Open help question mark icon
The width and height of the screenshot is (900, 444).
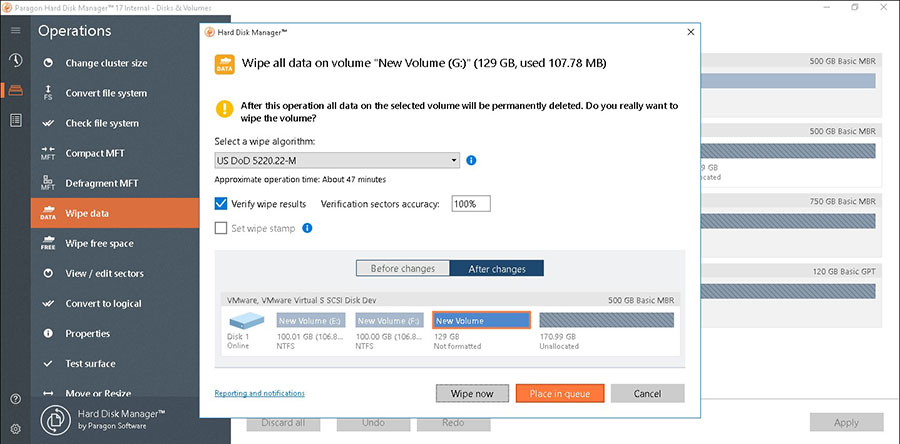coord(15,399)
